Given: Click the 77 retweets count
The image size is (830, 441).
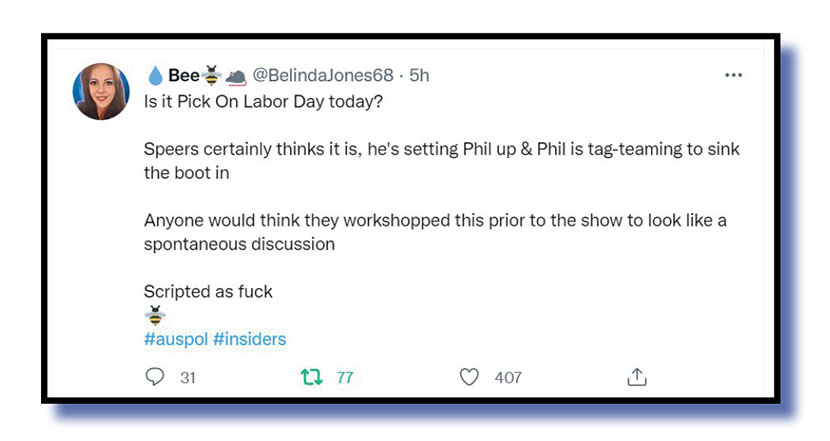Looking at the screenshot, I should tap(345, 377).
